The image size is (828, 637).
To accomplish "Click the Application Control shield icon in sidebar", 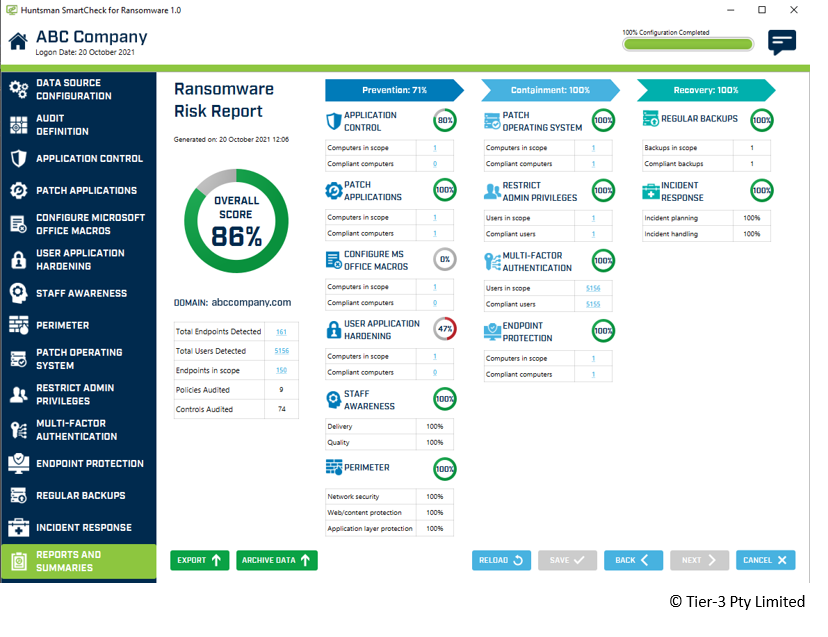I will [18, 158].
